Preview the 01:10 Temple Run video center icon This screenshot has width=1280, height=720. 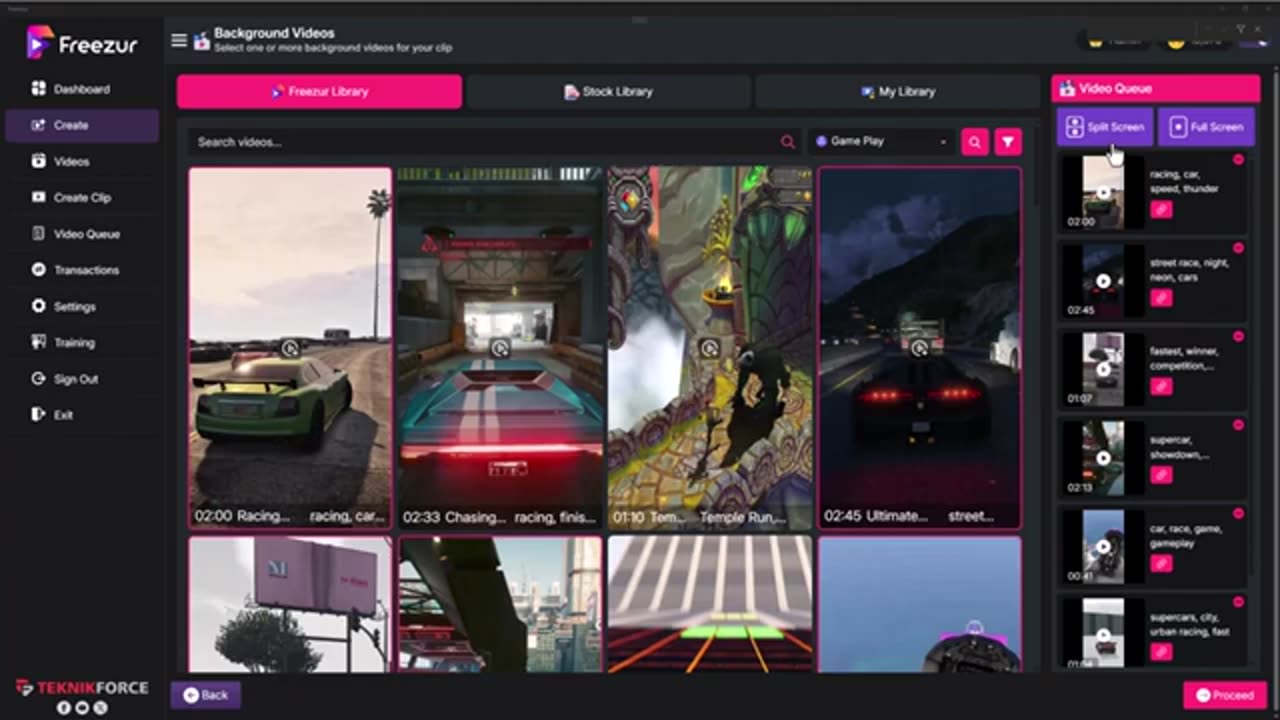click(710, 348)
